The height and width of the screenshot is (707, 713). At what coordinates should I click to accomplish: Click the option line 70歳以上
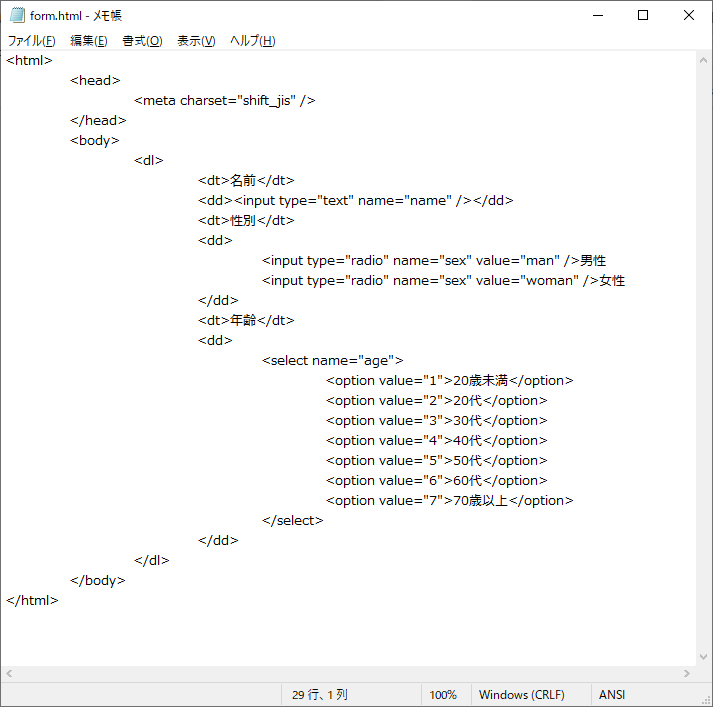coord(450,501)
